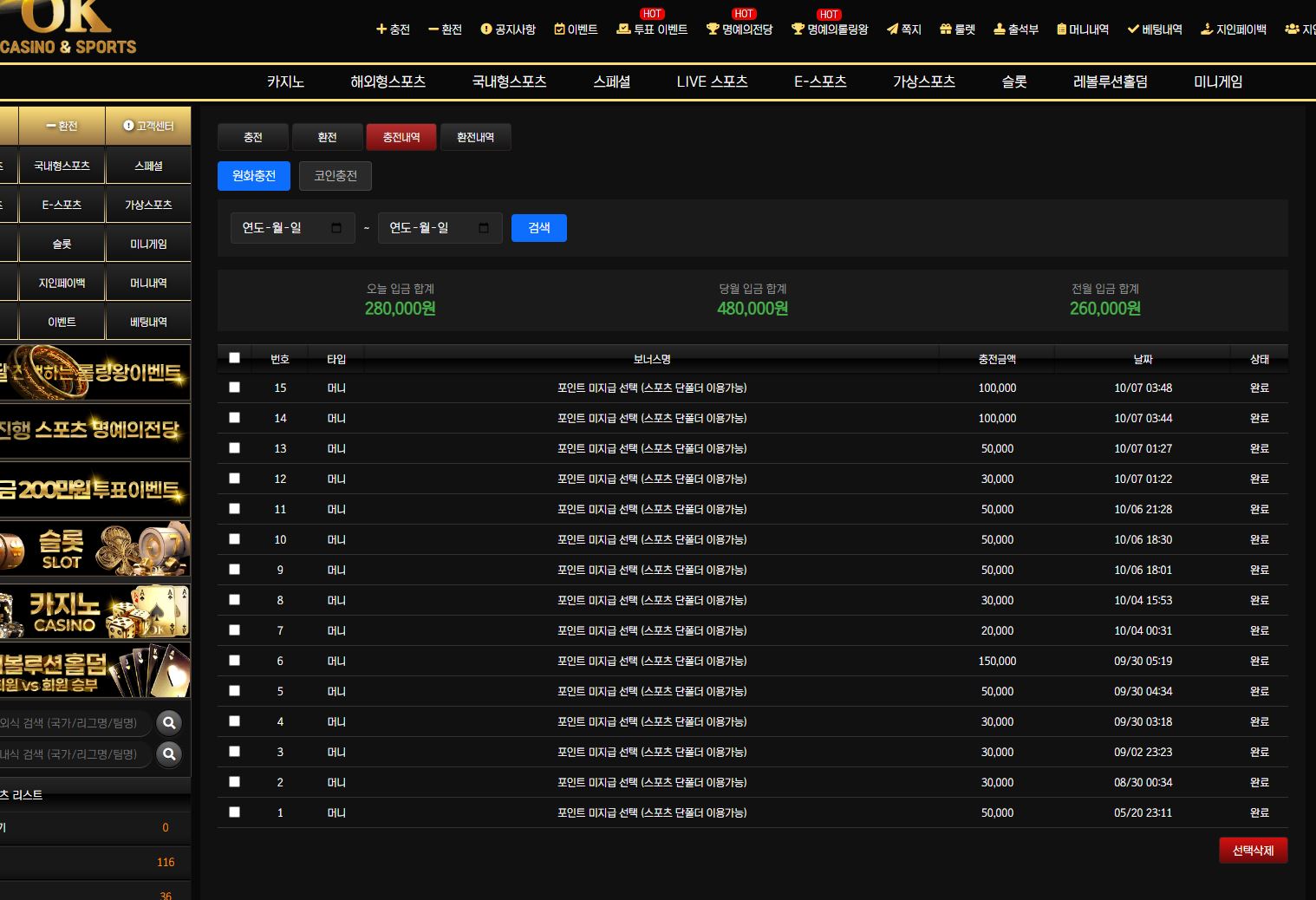Click the 카지노 CASINO banner image
This screenshot has width=1316, height=900.
click(94, 611)
